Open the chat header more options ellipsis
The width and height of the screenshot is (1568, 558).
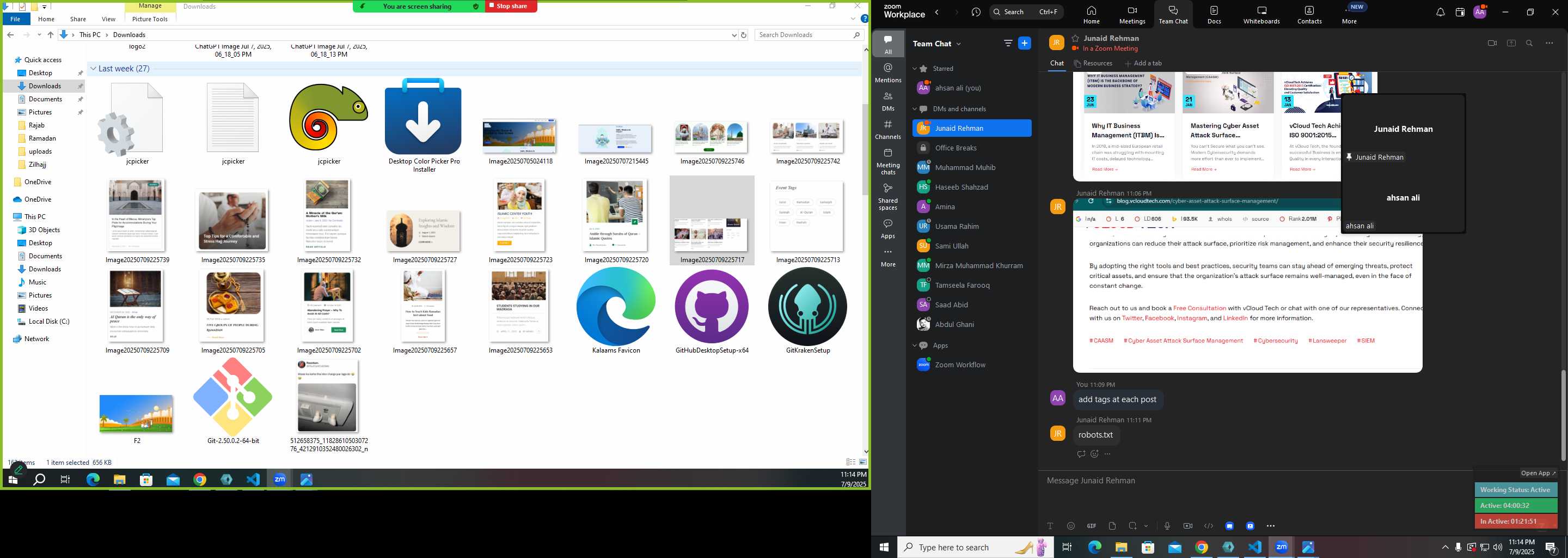point(1549,43)
